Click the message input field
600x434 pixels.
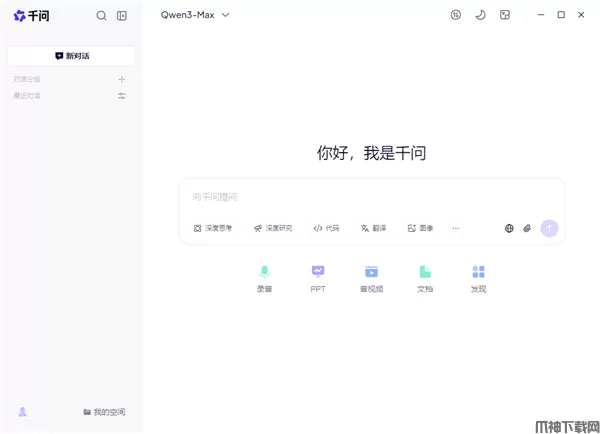point(370,197)
